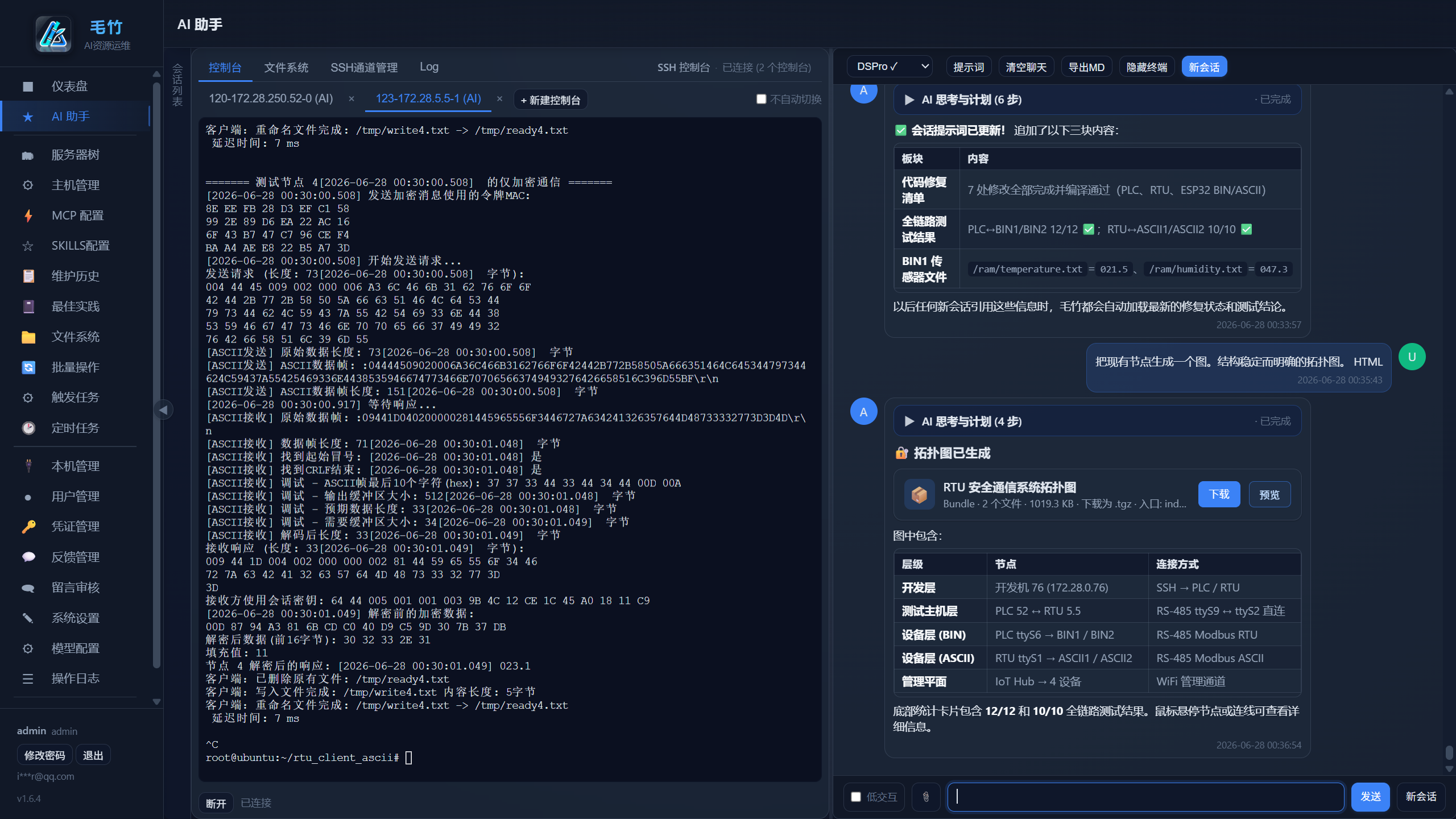Close the 123-172.28.5.5-1 console tab
The width and height of the screenshot is (1456, 819).
(x=499, y=99)
